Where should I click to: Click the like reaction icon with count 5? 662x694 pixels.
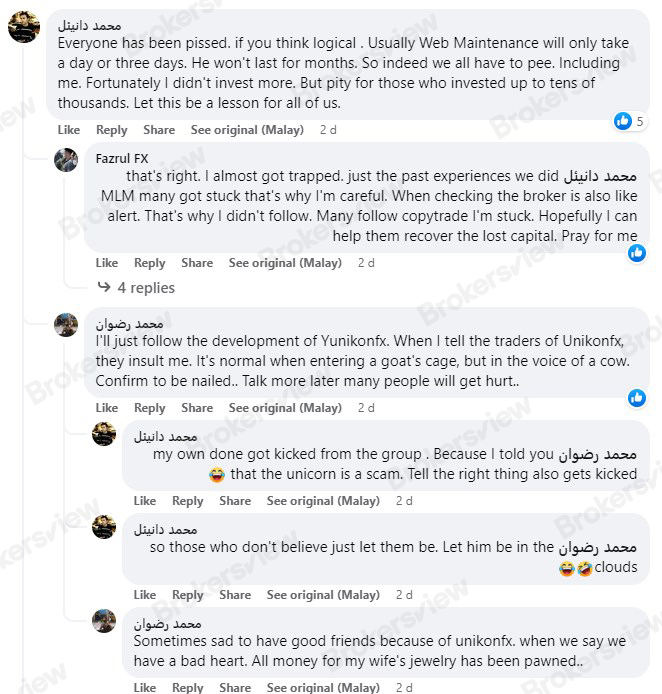click(624, 121)
